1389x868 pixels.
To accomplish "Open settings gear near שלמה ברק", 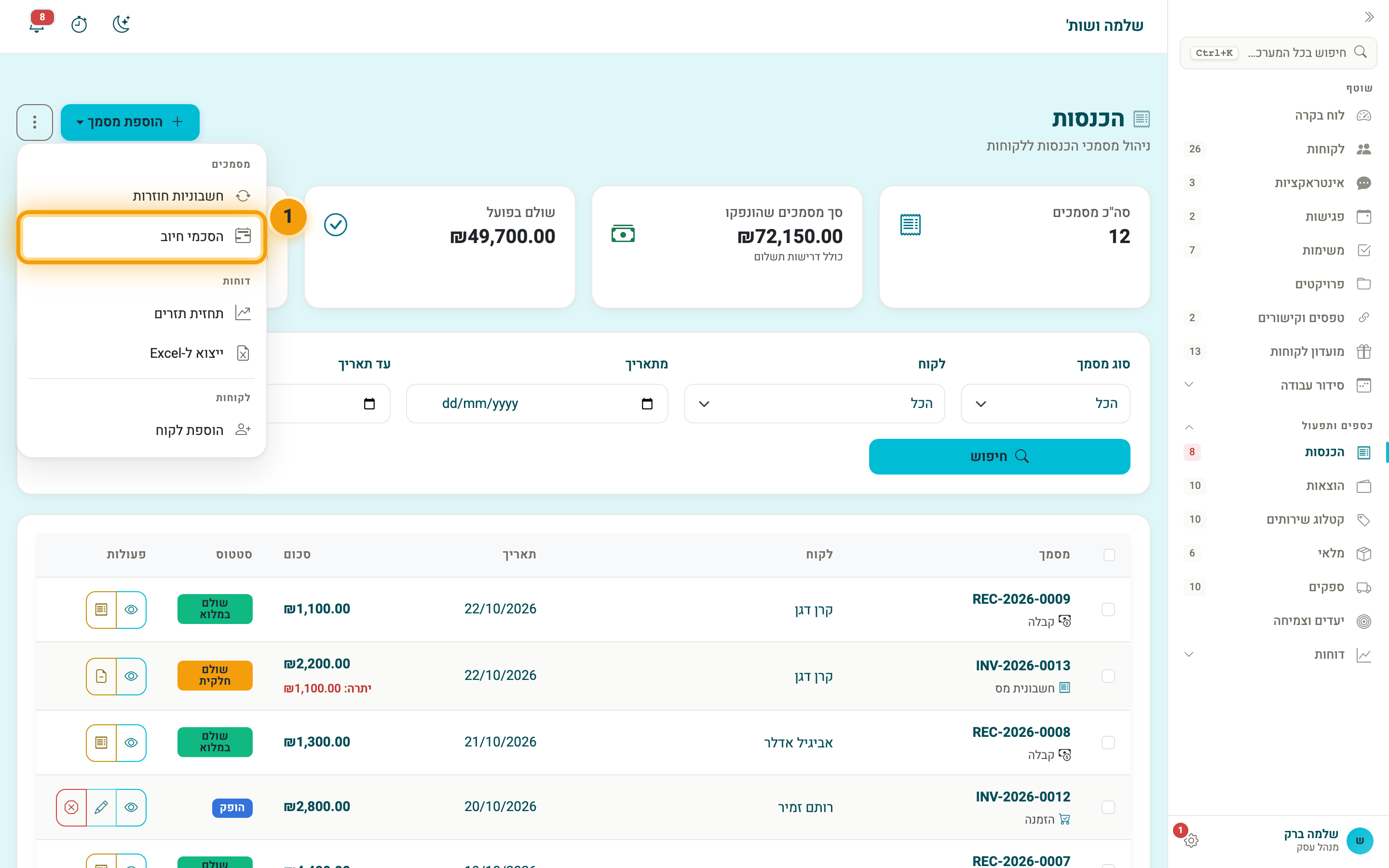I will click(1191, 841).
